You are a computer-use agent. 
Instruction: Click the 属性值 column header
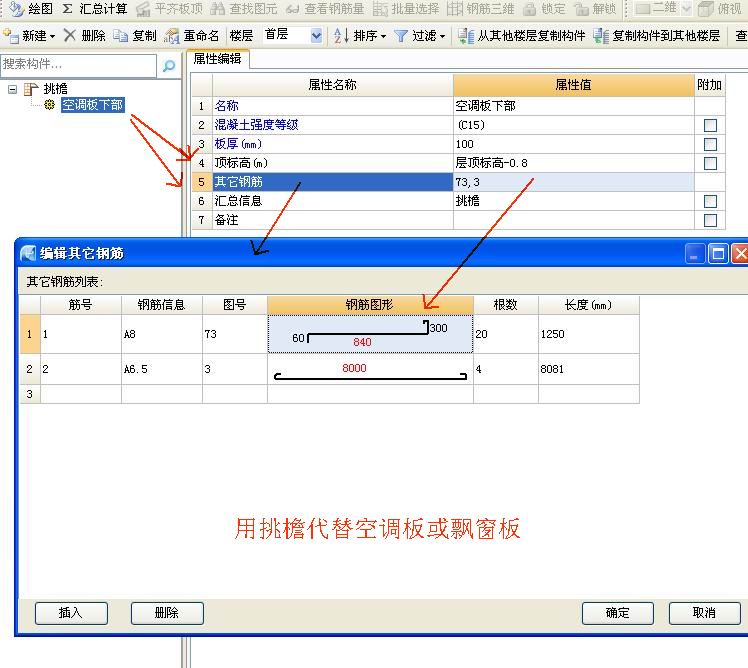573,85
